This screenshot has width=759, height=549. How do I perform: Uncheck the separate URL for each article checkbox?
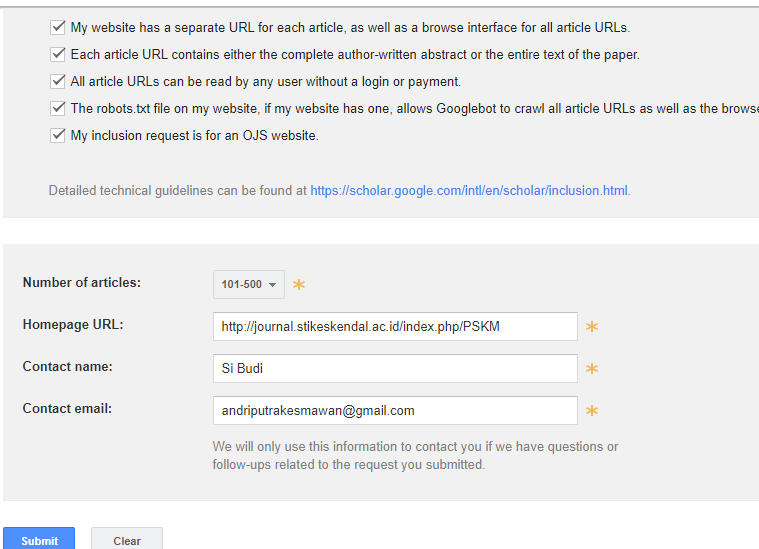[58, 28]
